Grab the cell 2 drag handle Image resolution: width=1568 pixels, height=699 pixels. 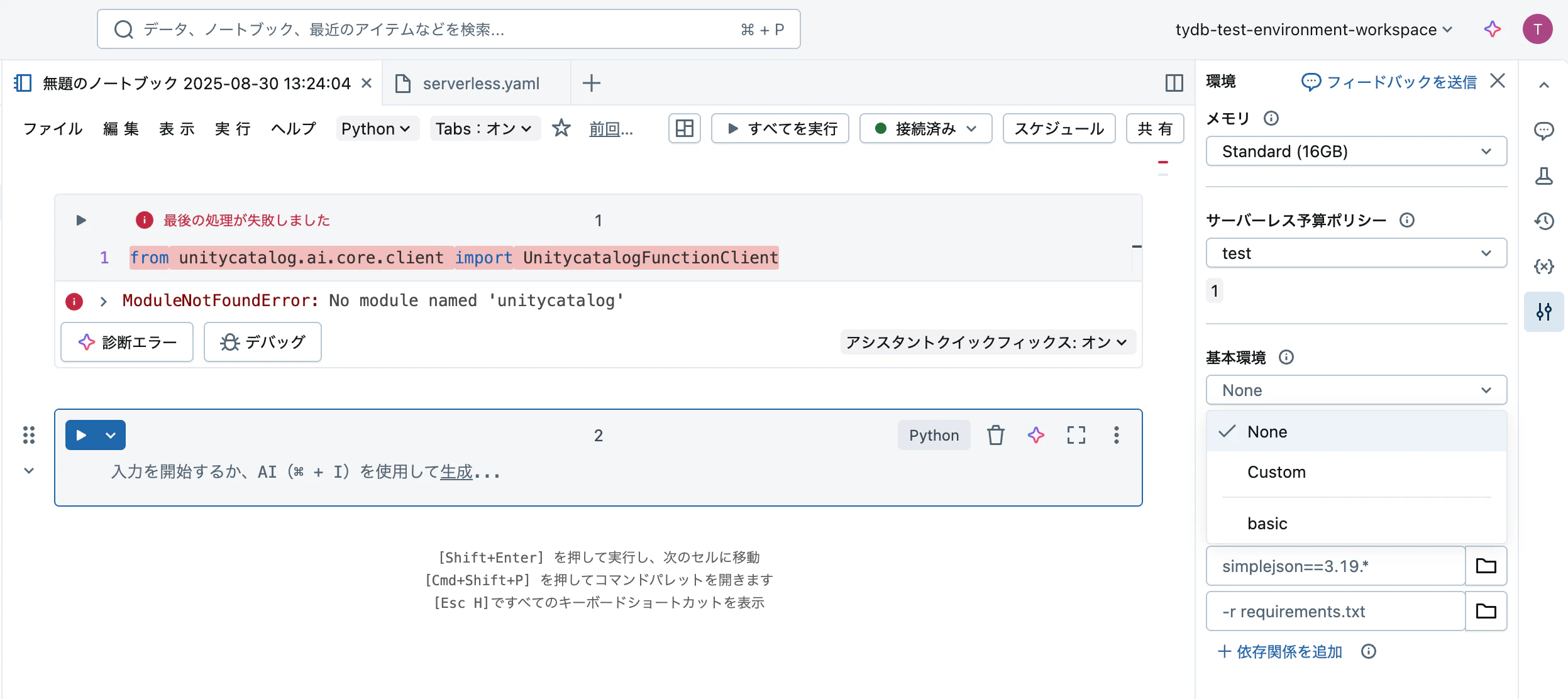[x=29, y=435]
